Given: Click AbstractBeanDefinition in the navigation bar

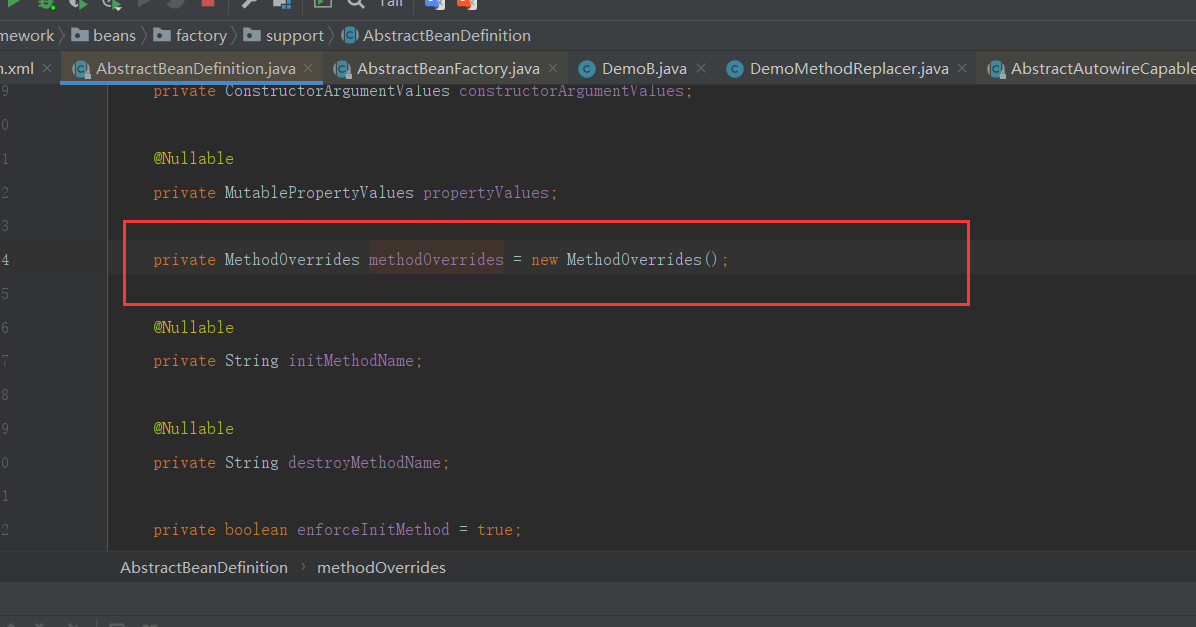Looking at the screenshot, I should 447,35.
